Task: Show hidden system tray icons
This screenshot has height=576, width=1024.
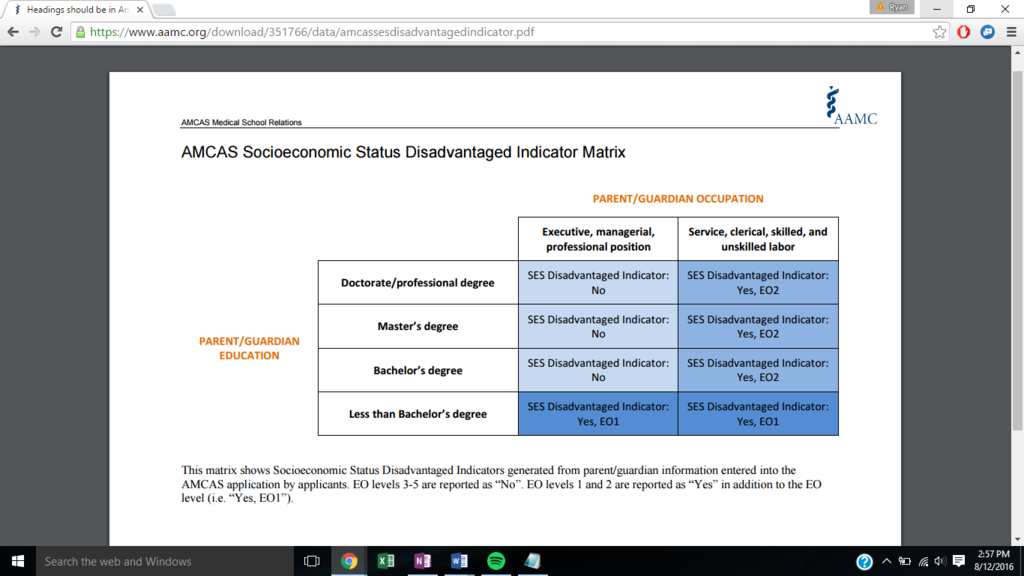Action: tap(886, 561)
